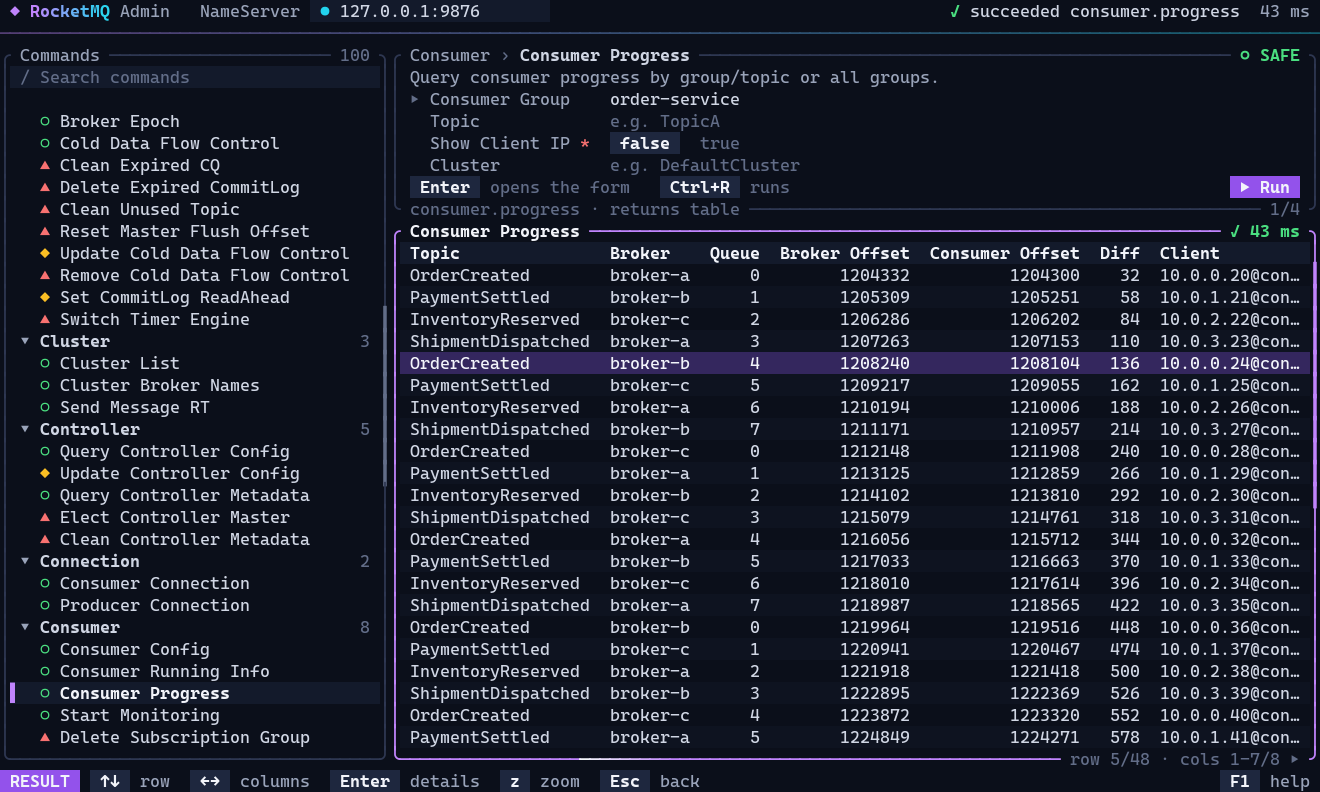The image size is (1320, 792).
Task: Set Show Client IP to true
Action: [720, 144]
